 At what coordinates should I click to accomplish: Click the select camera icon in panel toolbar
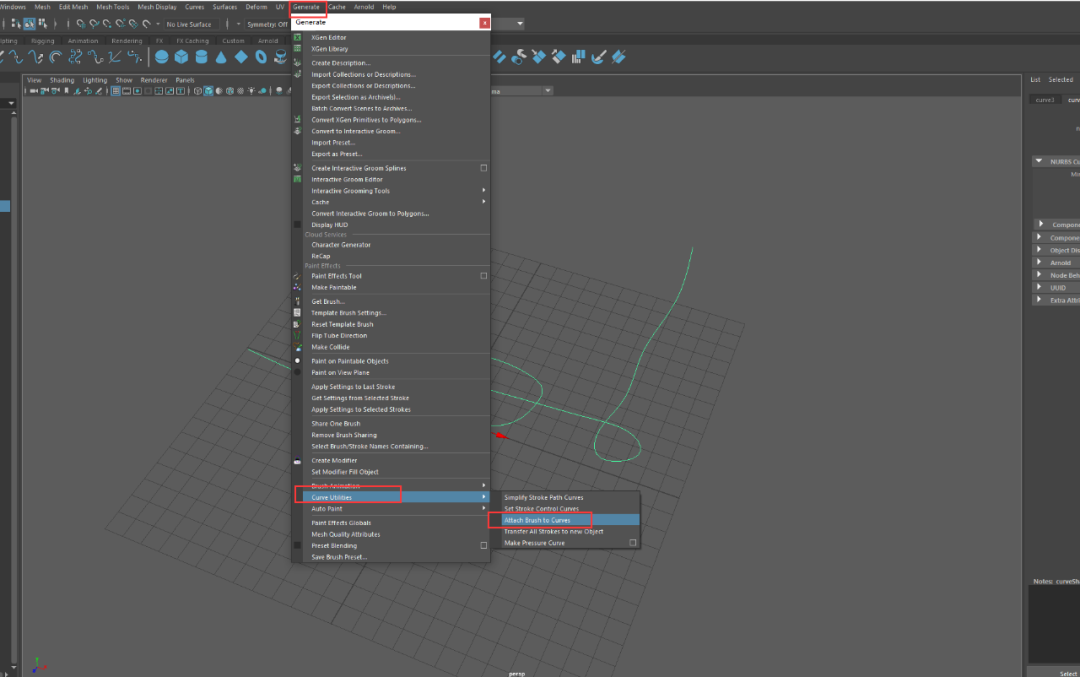click(33, 91)
